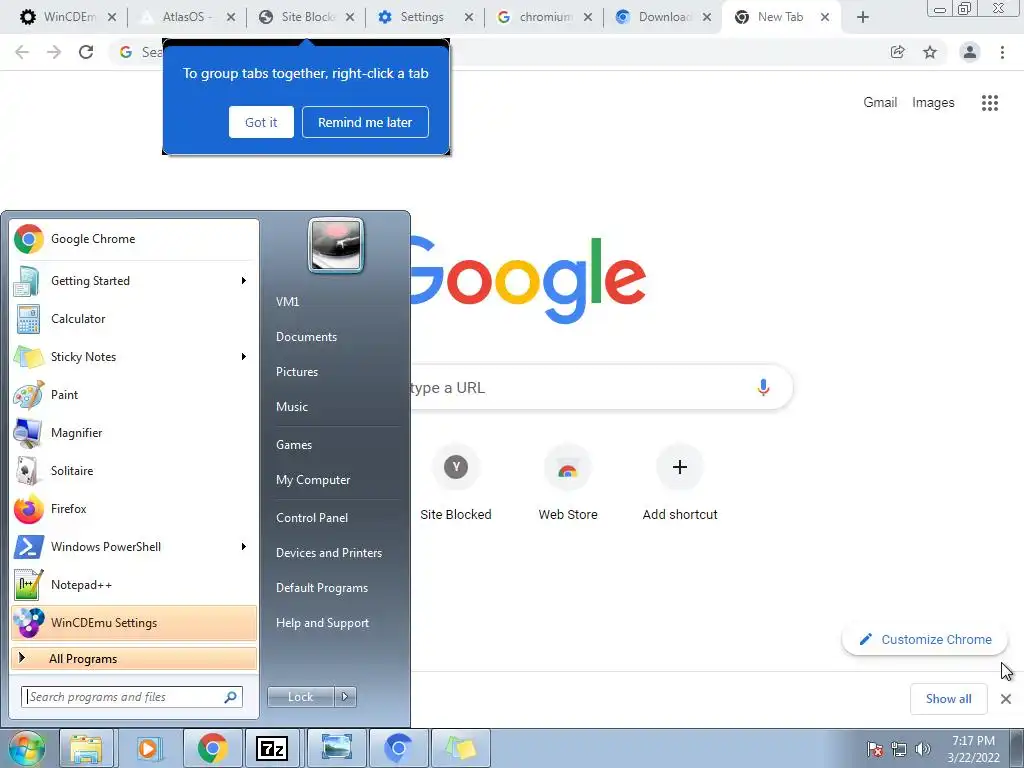The image size is (1024, 768).
Task: Open Pictures from Start menu
Action: click(296, 372)
